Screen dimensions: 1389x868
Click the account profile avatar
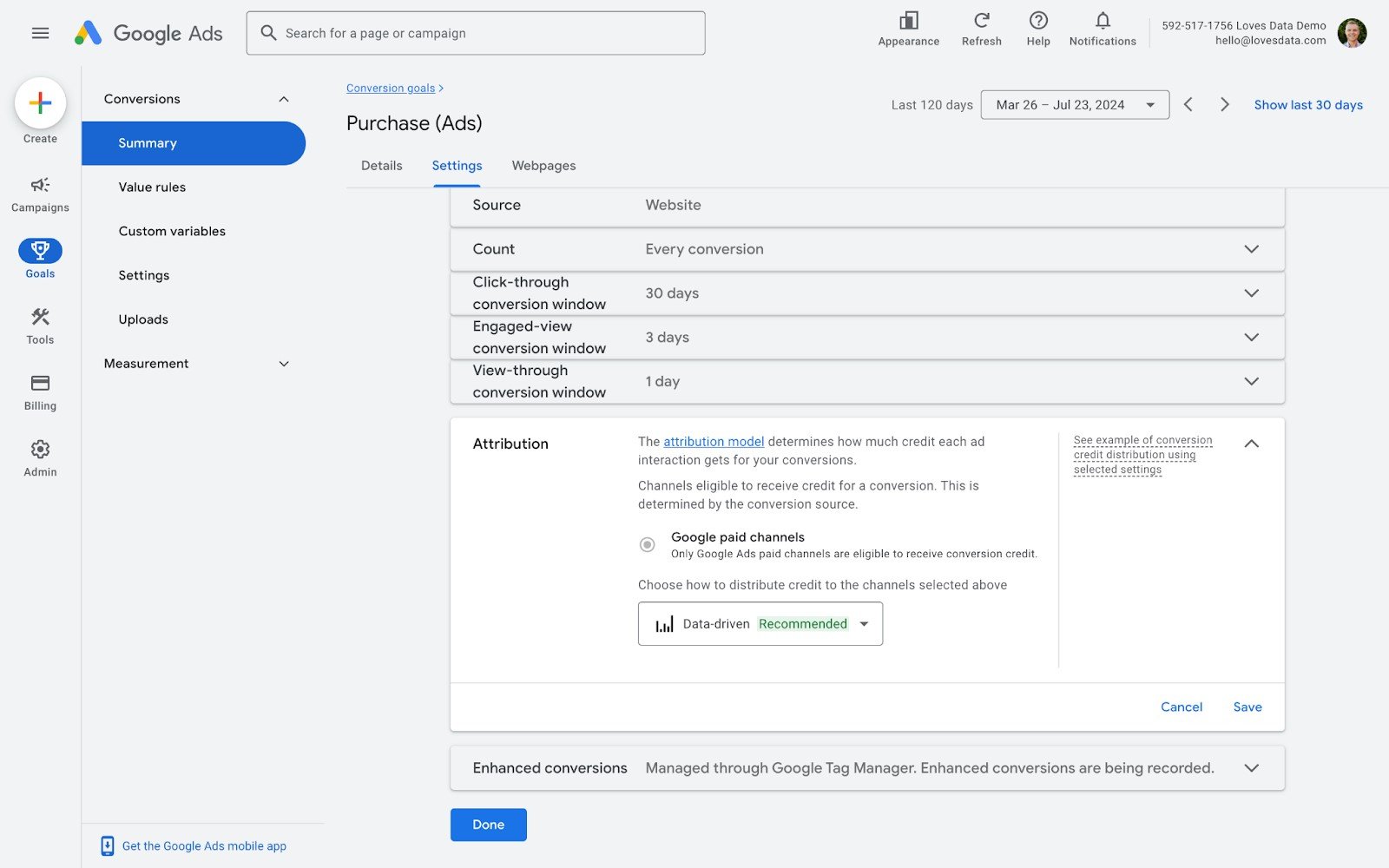coord(1352,33)
